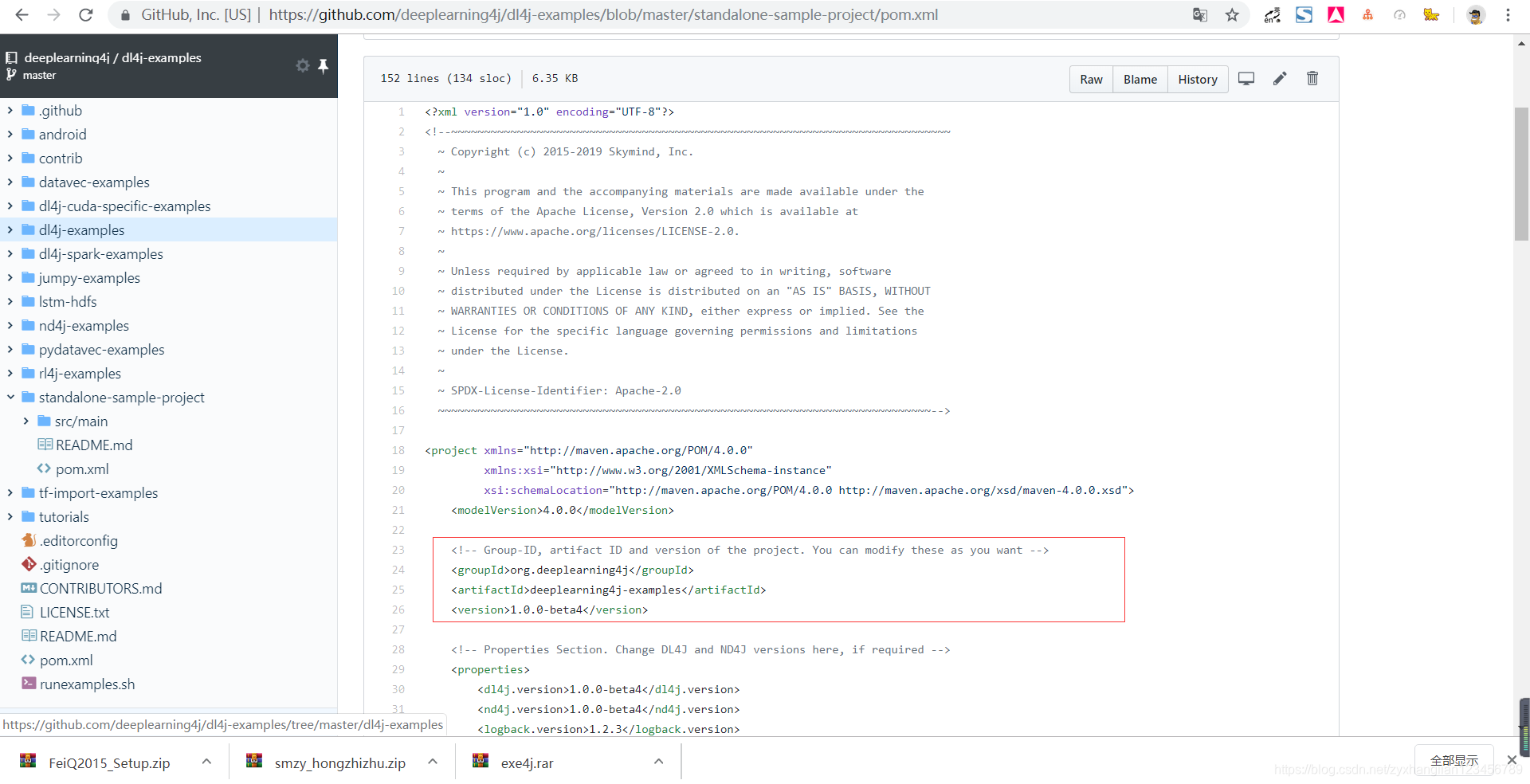Screen dimensions: 1530x784
Task: Delete this file with trash icon
Action: coord(1312,78)
